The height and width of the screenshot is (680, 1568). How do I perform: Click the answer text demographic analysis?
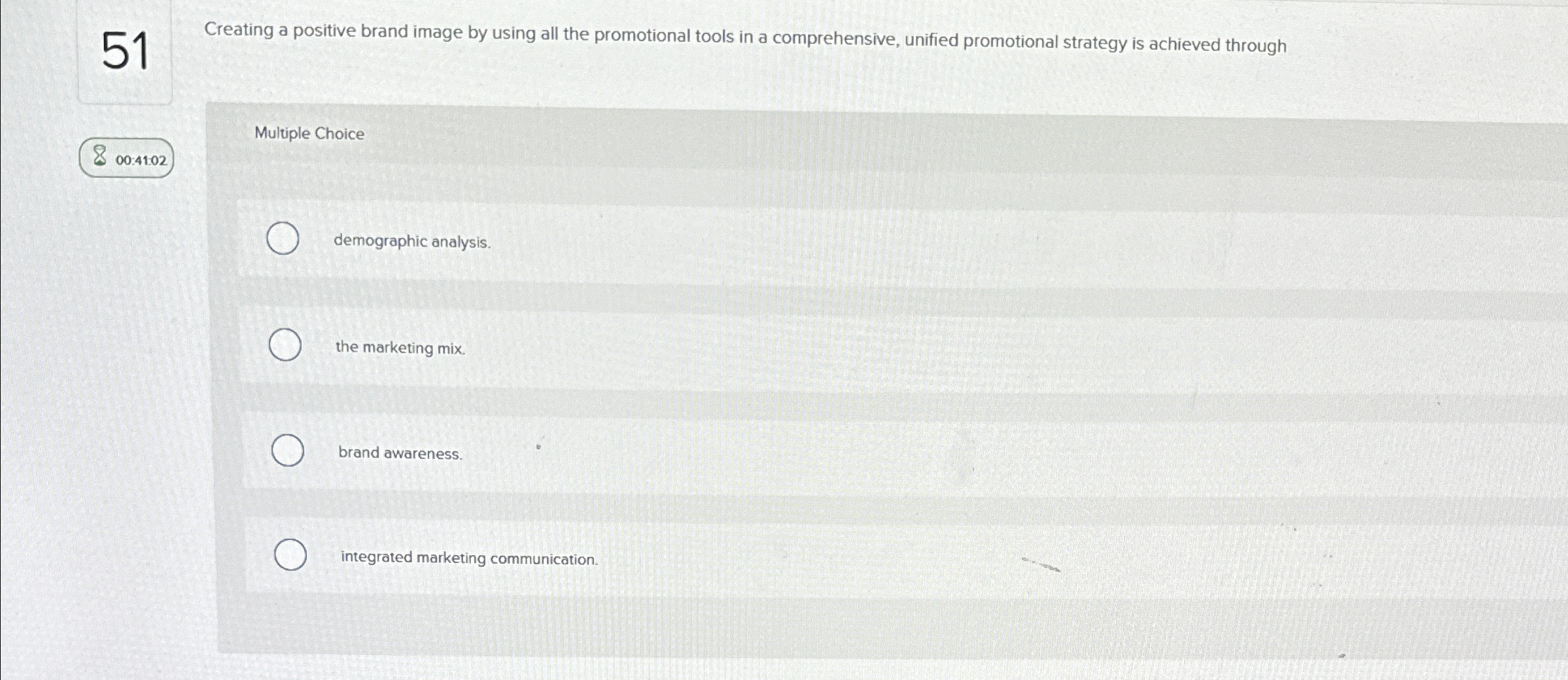pyautogui.click(x=411, y=242)
